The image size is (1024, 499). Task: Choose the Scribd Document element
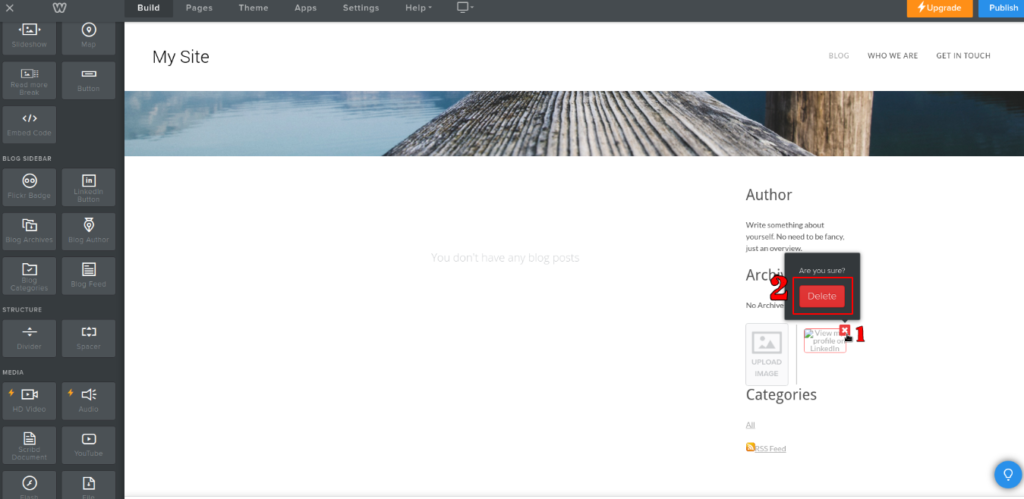(29, 445)
